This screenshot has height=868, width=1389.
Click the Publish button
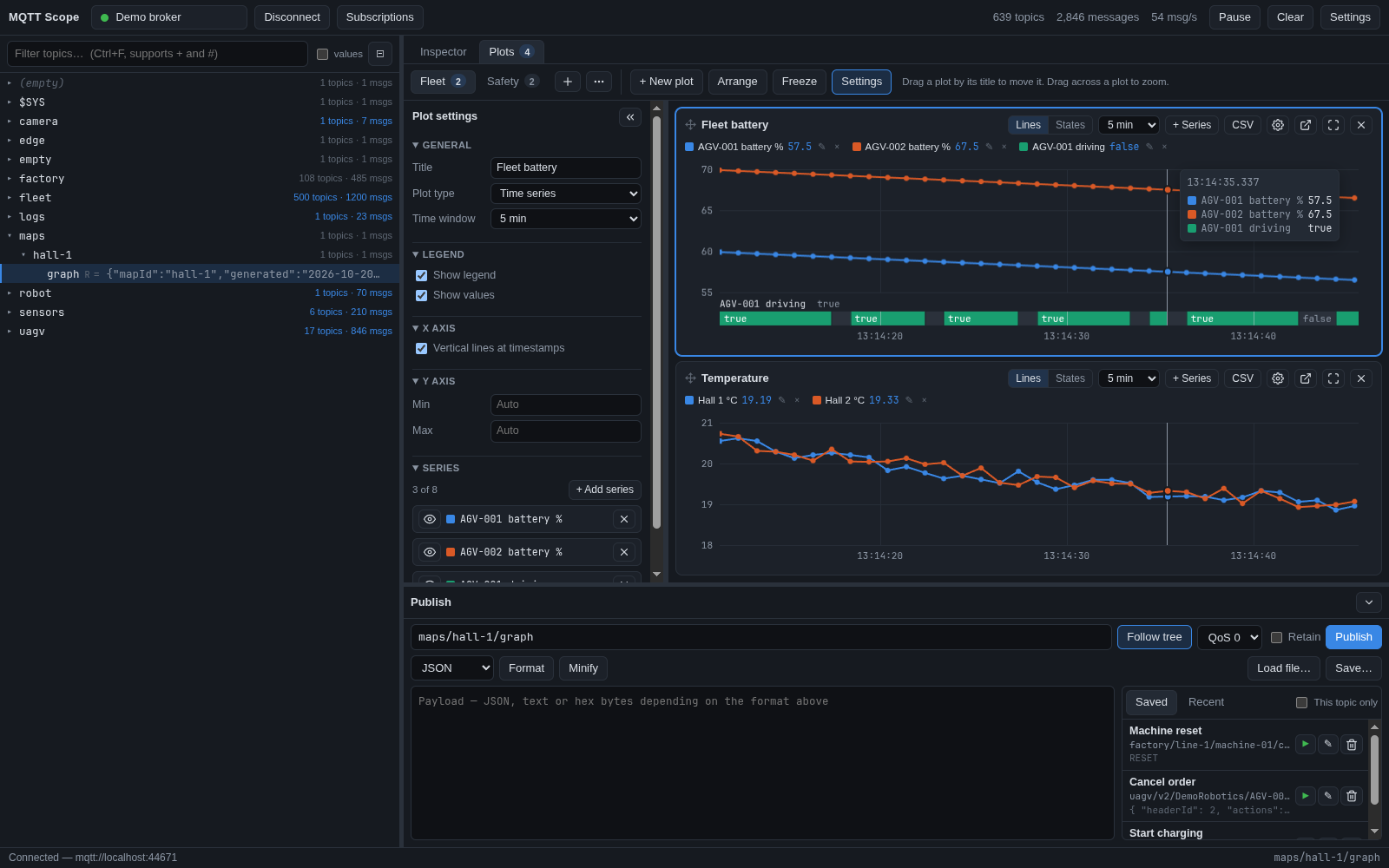tap(1353, 637)
